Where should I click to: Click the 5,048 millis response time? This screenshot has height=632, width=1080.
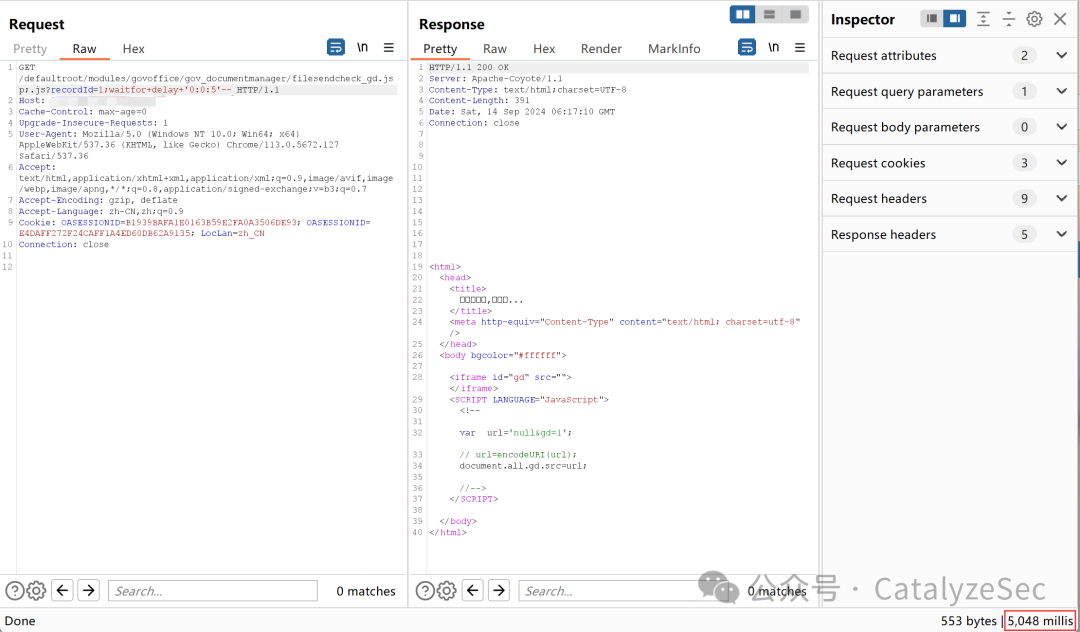click(1040, 621)
